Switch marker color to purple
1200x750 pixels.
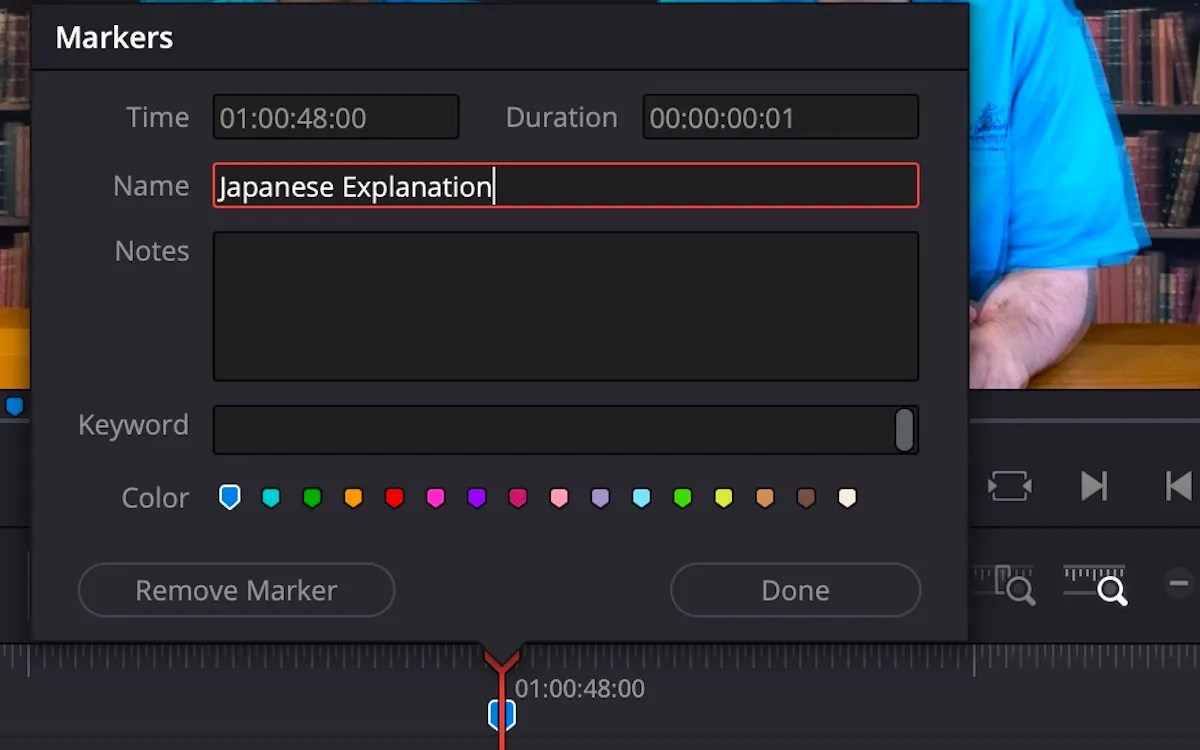coord(477,497)
